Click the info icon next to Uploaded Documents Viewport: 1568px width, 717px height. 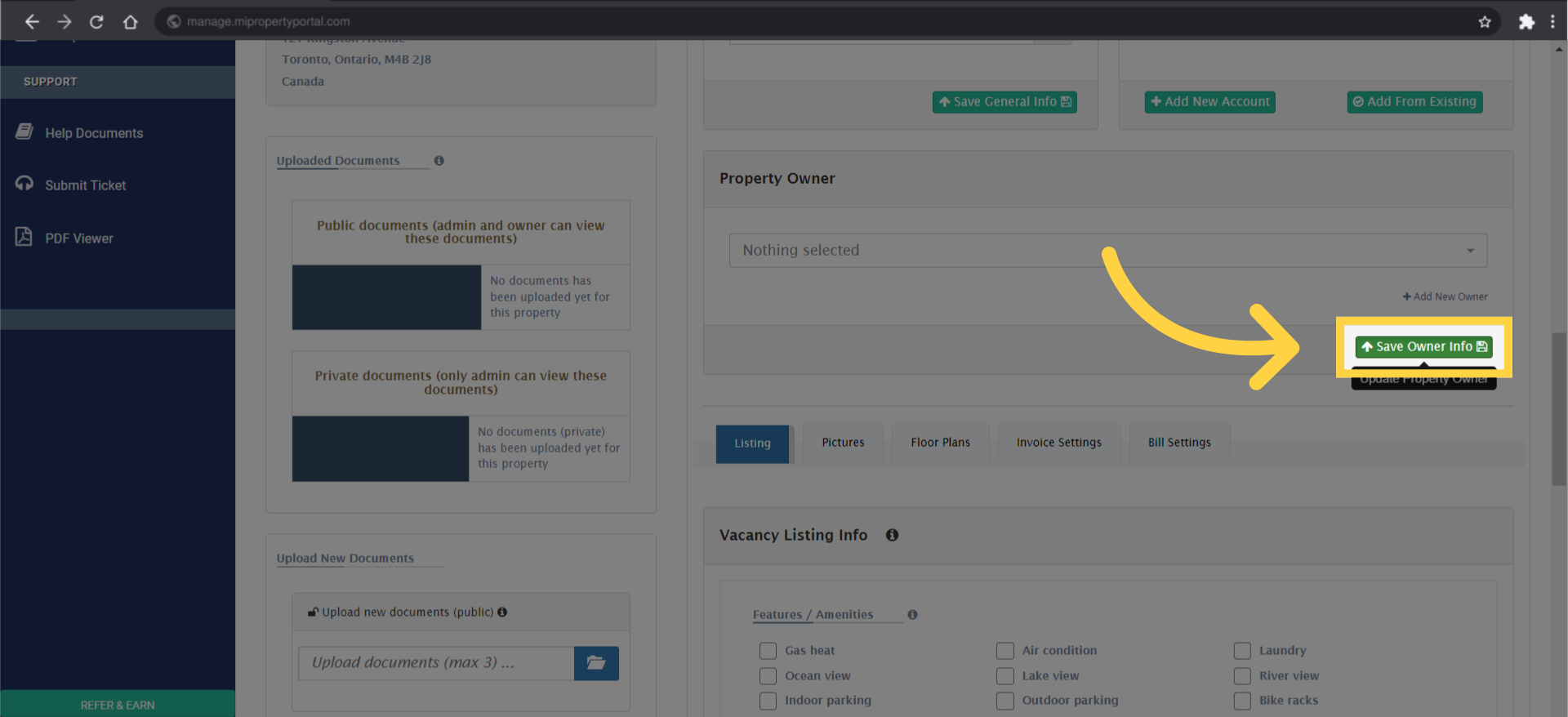439,161
